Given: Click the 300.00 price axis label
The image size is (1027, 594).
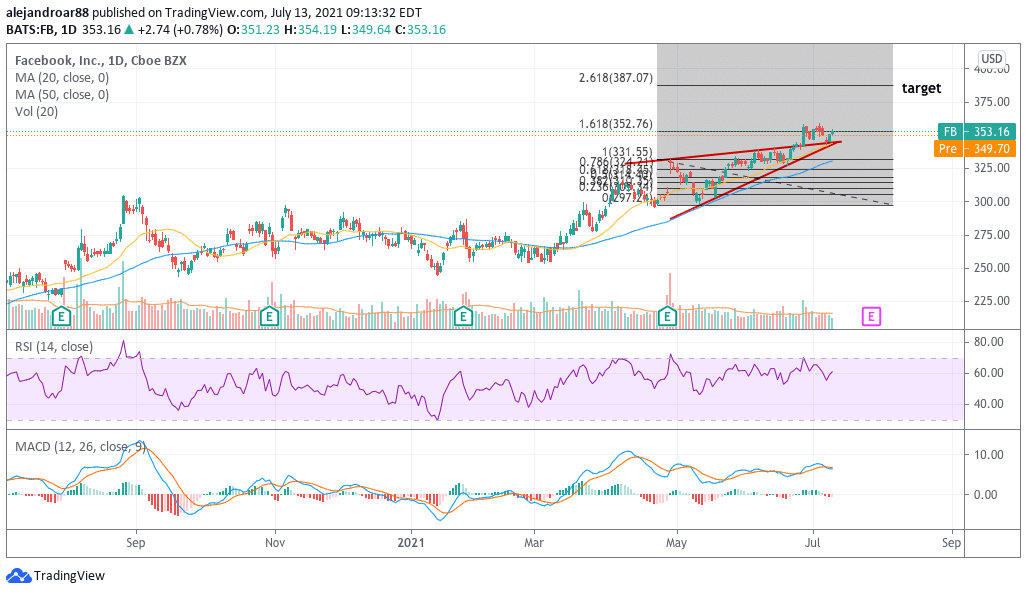Looking at the screenshot, I should coord(992,201).
